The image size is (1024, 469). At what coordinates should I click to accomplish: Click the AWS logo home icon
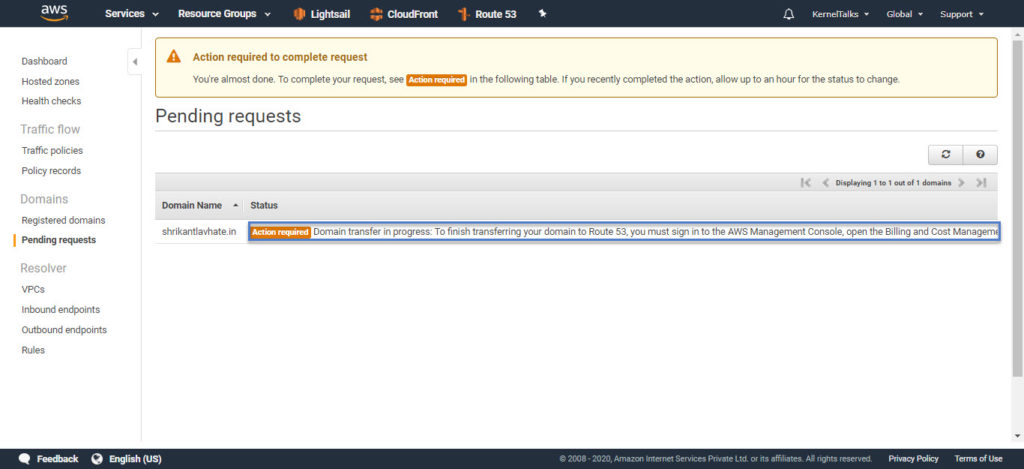(54, 13)
